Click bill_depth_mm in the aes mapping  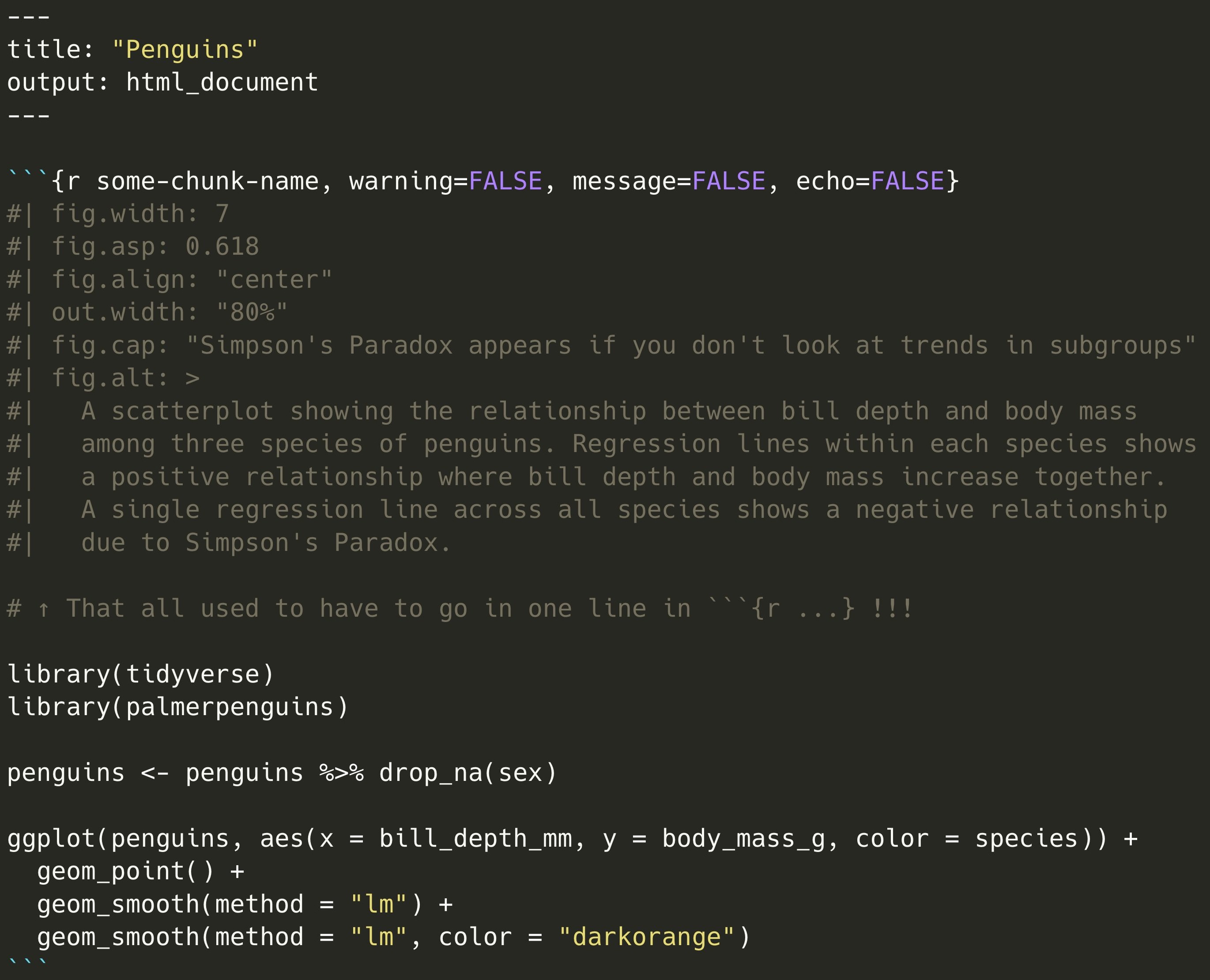[x=475, y=839]
